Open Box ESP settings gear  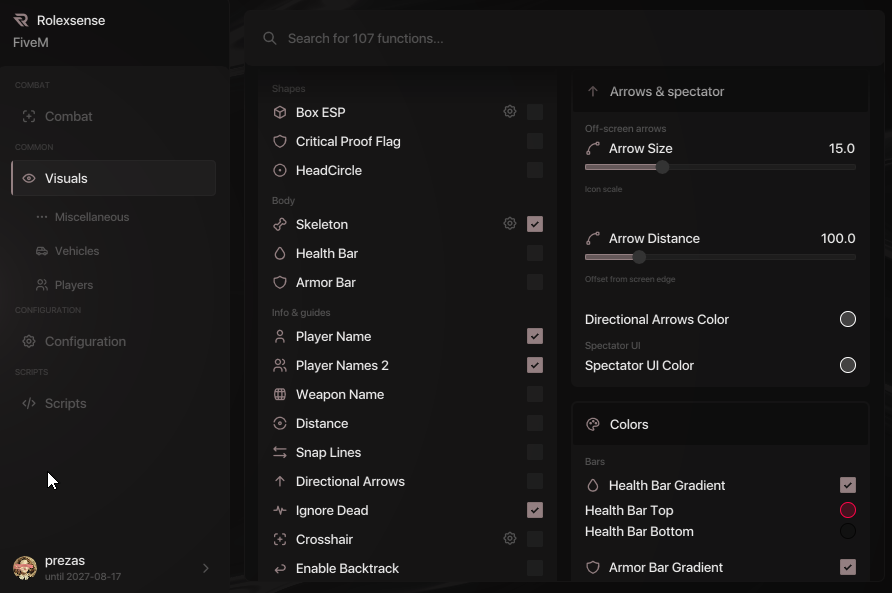pos(510,112)
